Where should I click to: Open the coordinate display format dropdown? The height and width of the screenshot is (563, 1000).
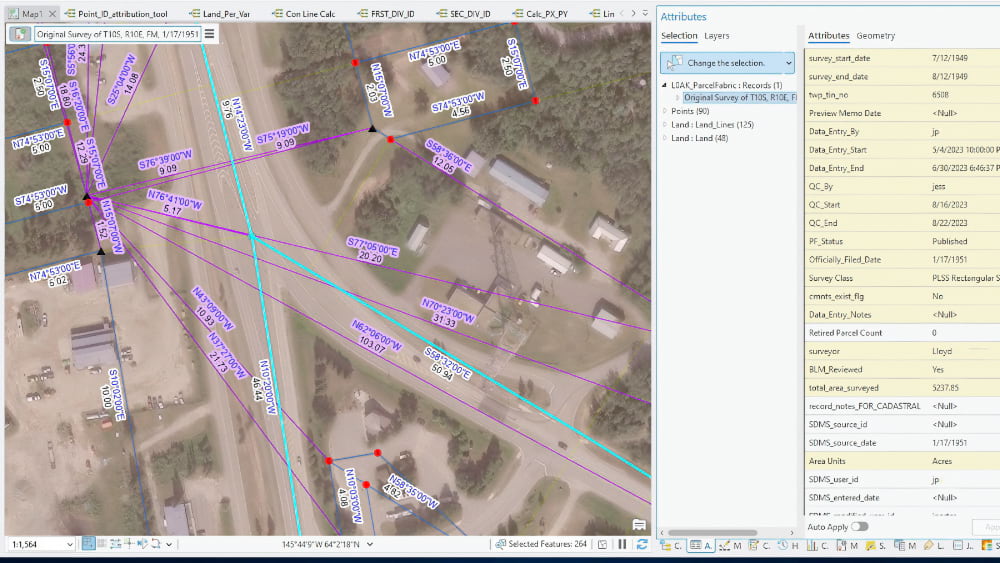pos(370,545)
